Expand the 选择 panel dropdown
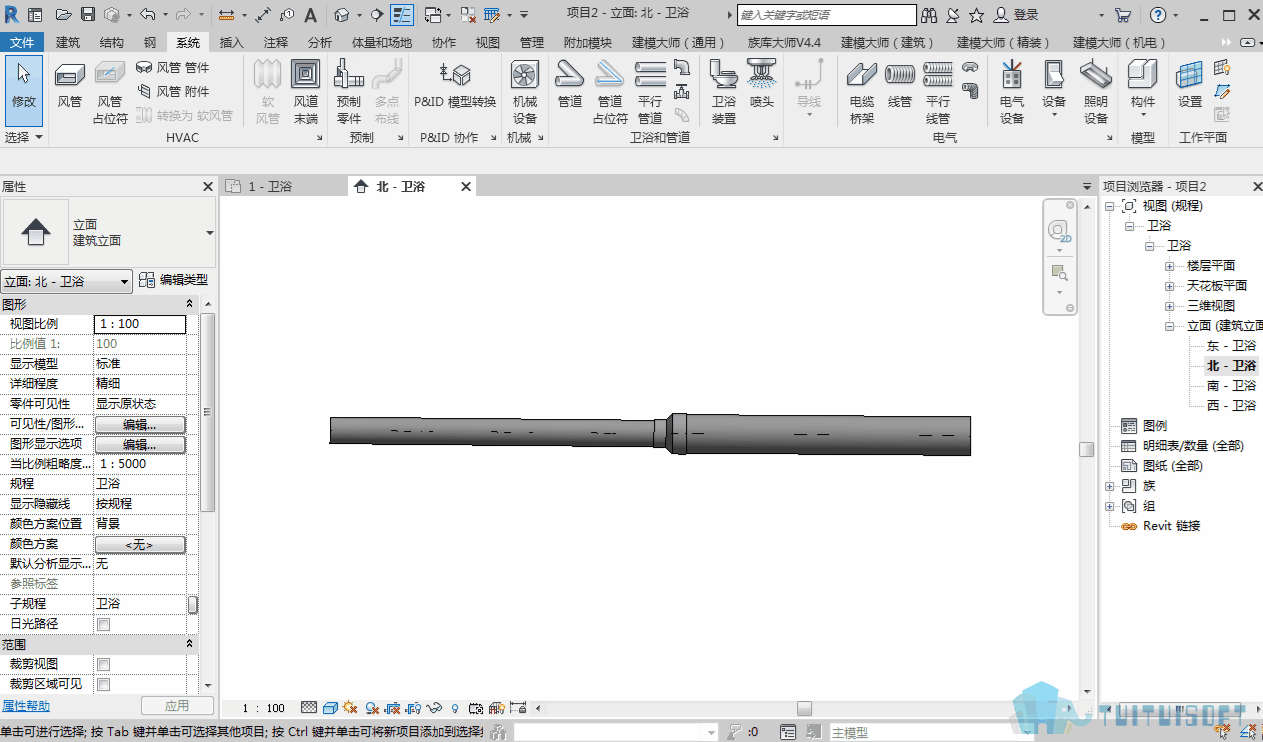The width and height of the screenshot is (1263, 742). (24, 137)
